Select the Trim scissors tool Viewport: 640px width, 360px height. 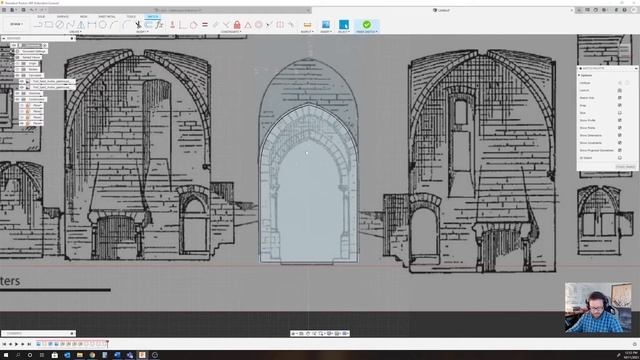click(x=138, y=25)
